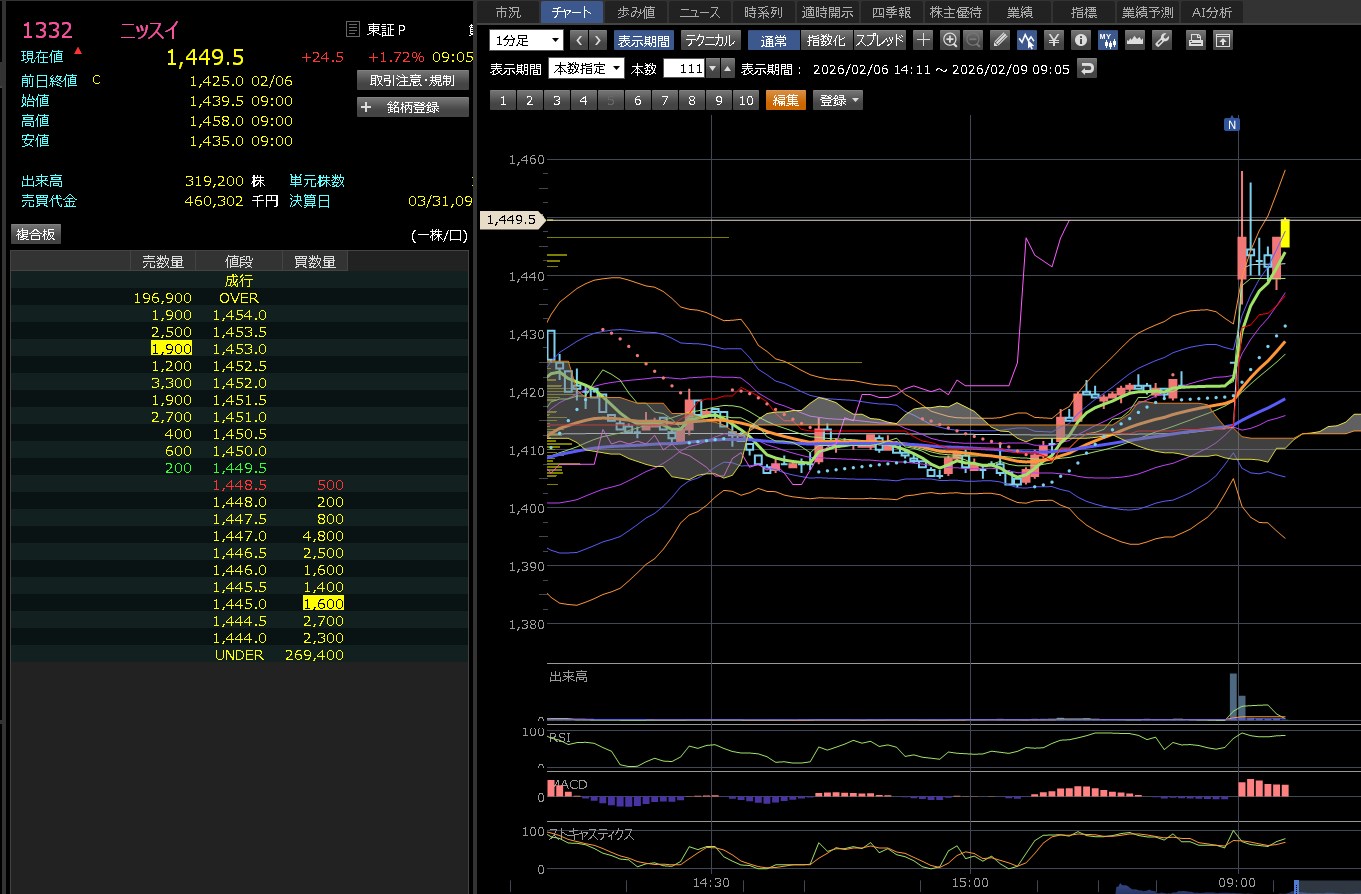The height and width of the screenshot is (894, 1361).
Task: Click the yen symbol icon
Action: point(1053,41)
